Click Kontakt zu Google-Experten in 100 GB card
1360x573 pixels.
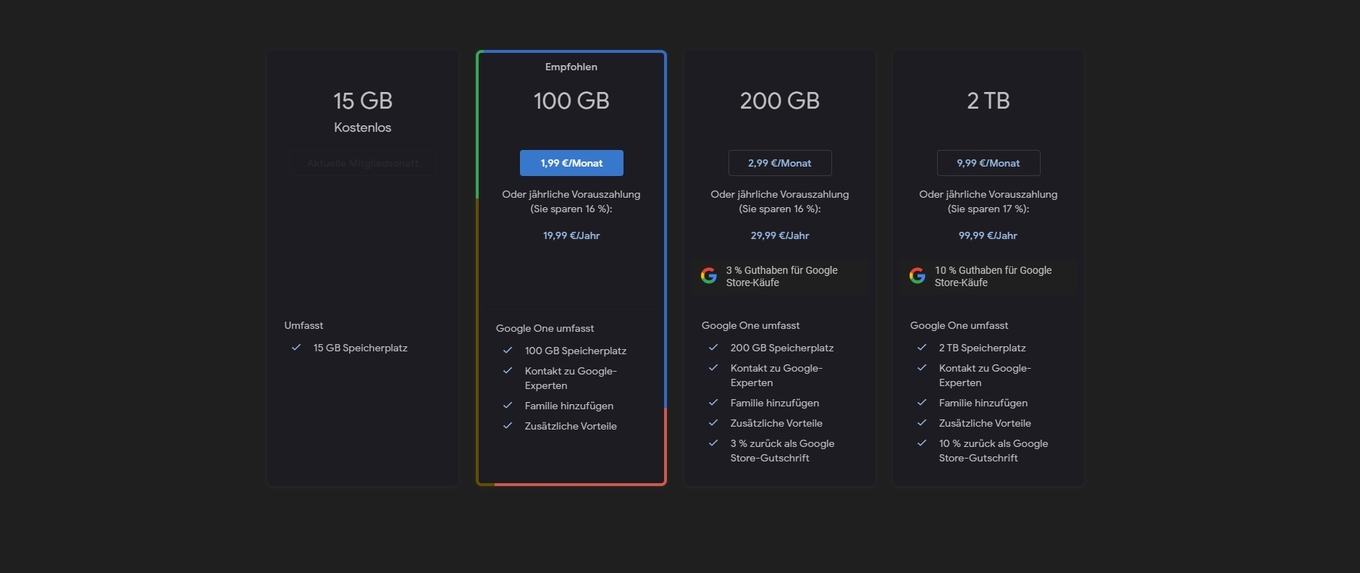click(571, 378)
